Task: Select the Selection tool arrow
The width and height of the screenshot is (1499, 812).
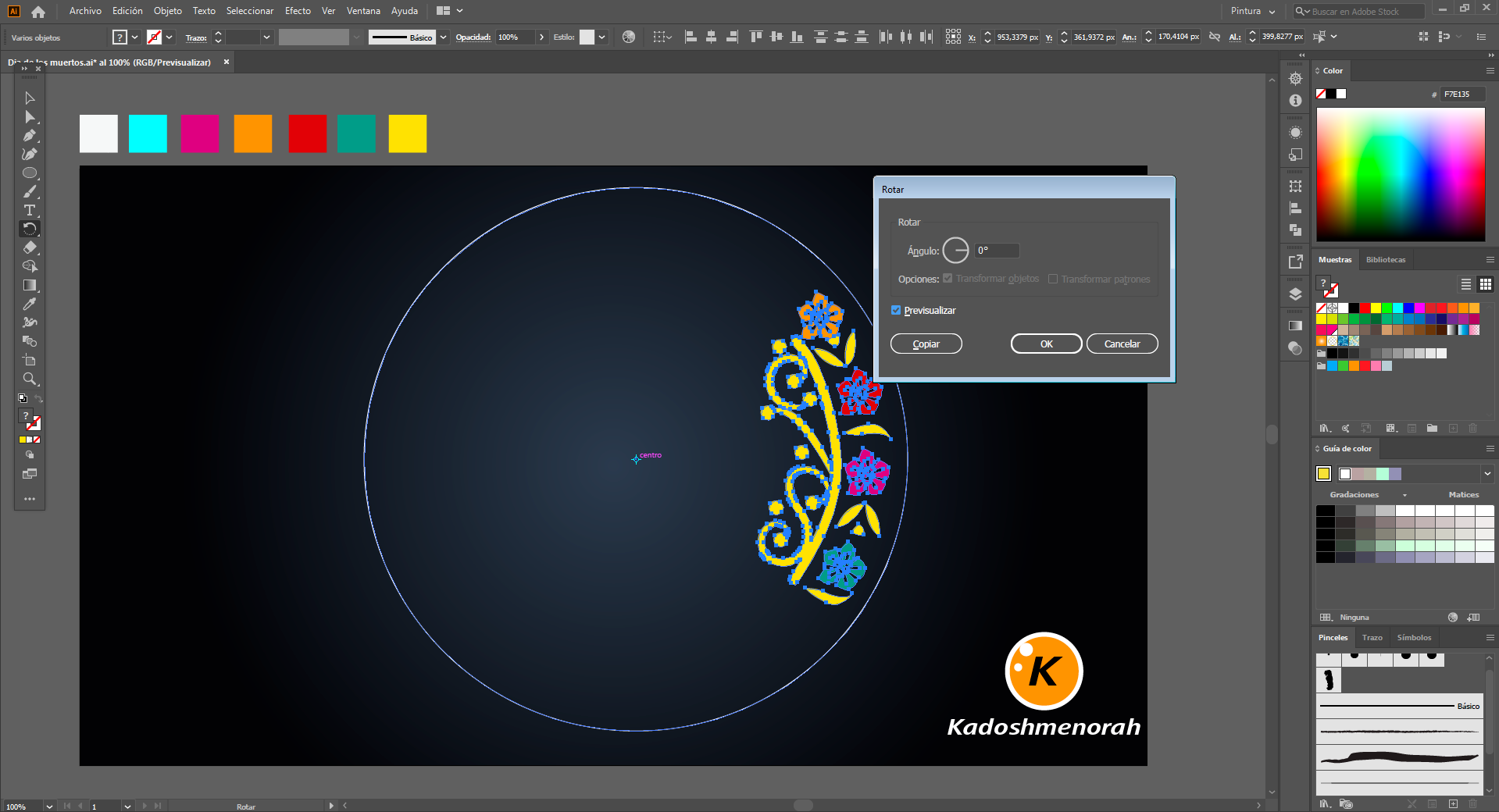Action: point(30,98)
